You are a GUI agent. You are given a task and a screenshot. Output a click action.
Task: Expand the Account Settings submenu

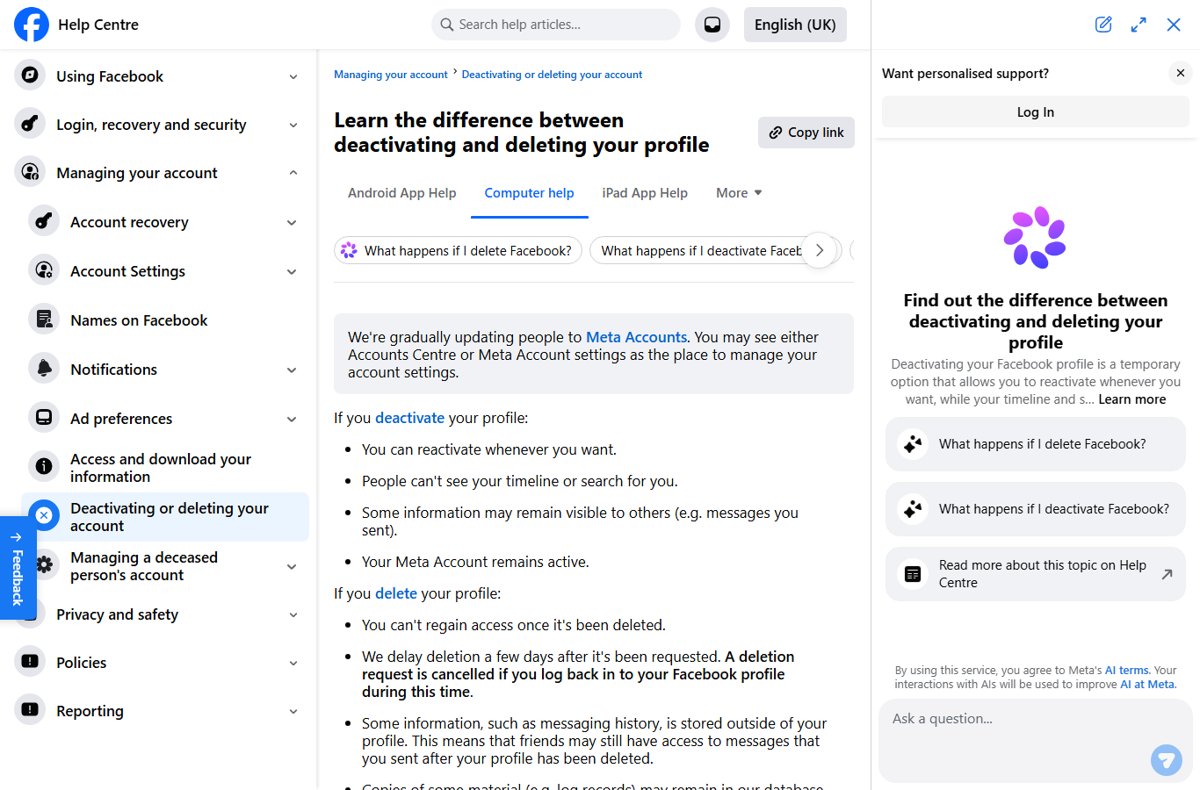click(x=292, y=271)
